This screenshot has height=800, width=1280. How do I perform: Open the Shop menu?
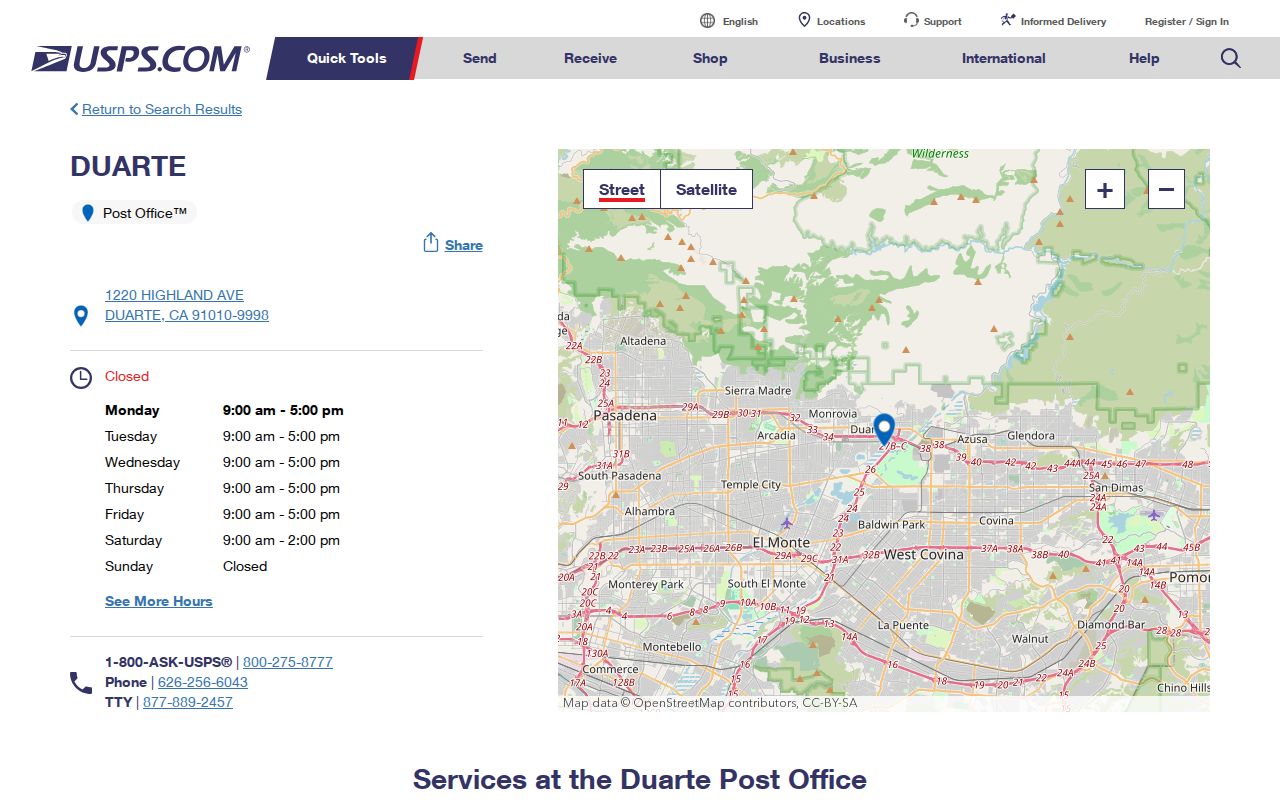[710, 58]
